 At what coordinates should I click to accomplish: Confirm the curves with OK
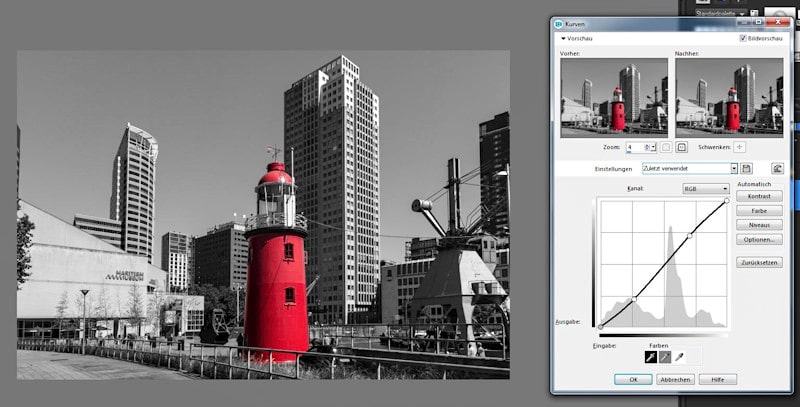pyautogui.click(x=632, y=380)
